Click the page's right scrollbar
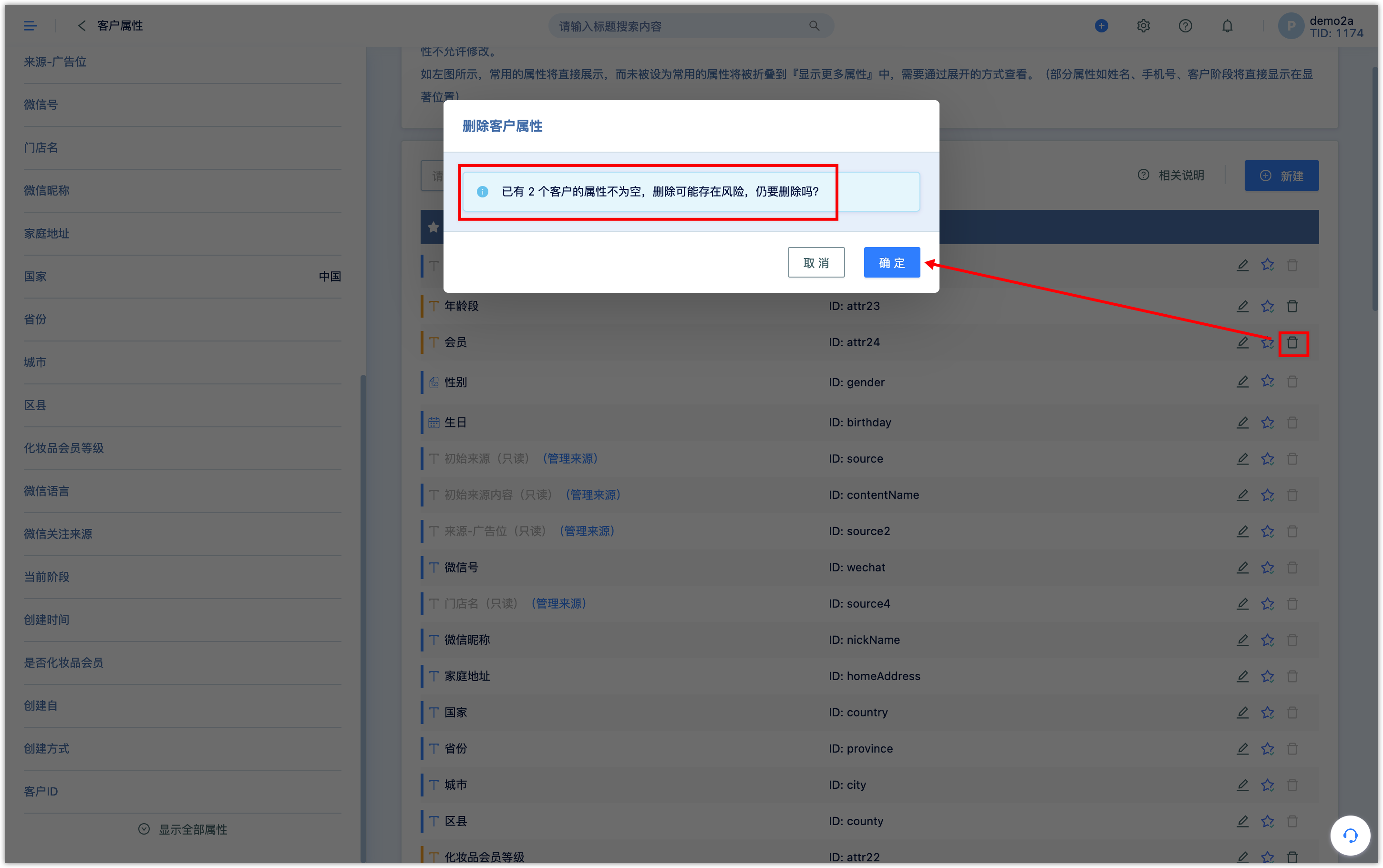 (1374, 188)
